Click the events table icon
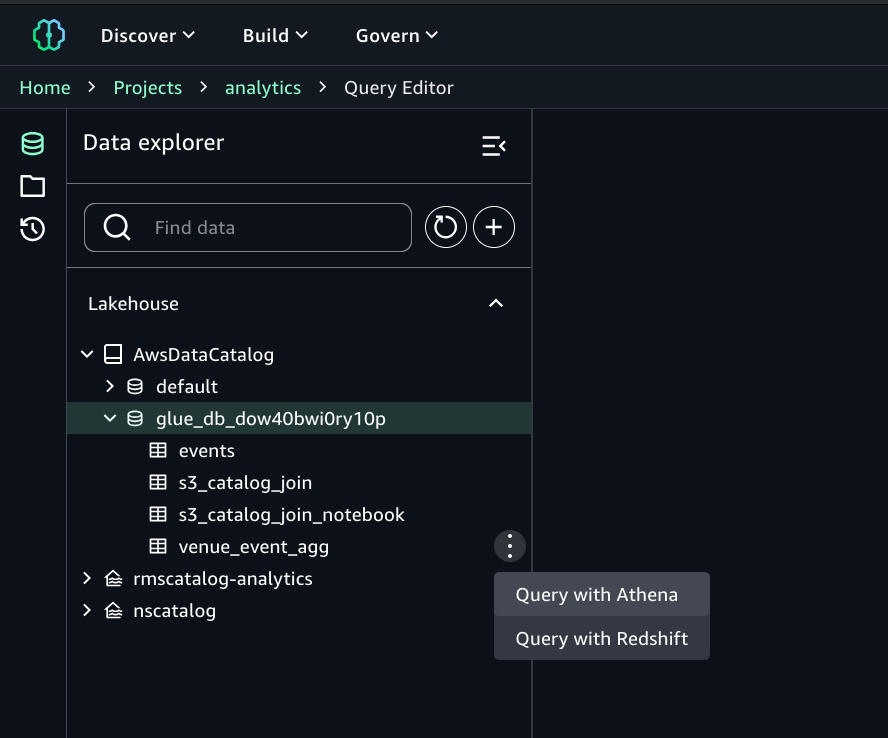The image size is (888, 738). [158, 450]
